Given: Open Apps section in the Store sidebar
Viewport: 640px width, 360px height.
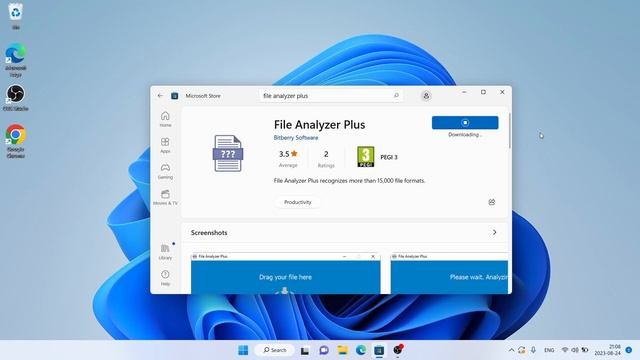Looking at the screenshot, I should [x=165, y=145].
